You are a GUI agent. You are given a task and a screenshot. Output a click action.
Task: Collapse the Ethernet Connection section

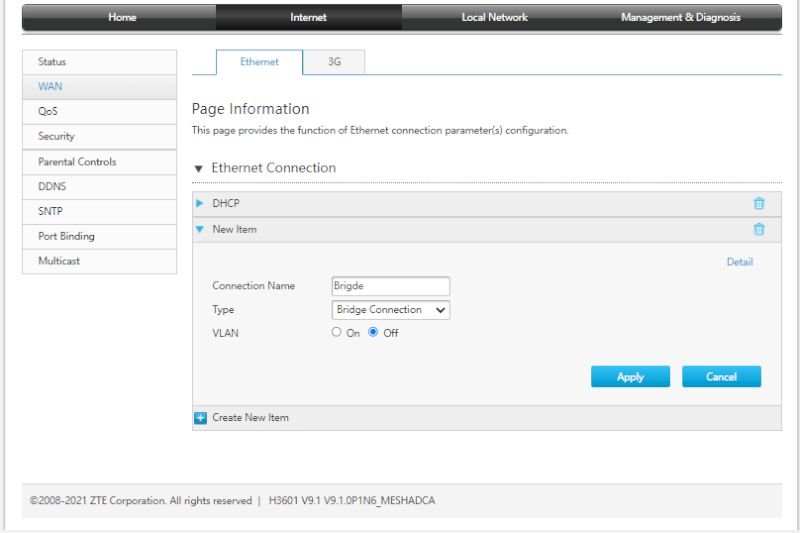click(198, 169)
